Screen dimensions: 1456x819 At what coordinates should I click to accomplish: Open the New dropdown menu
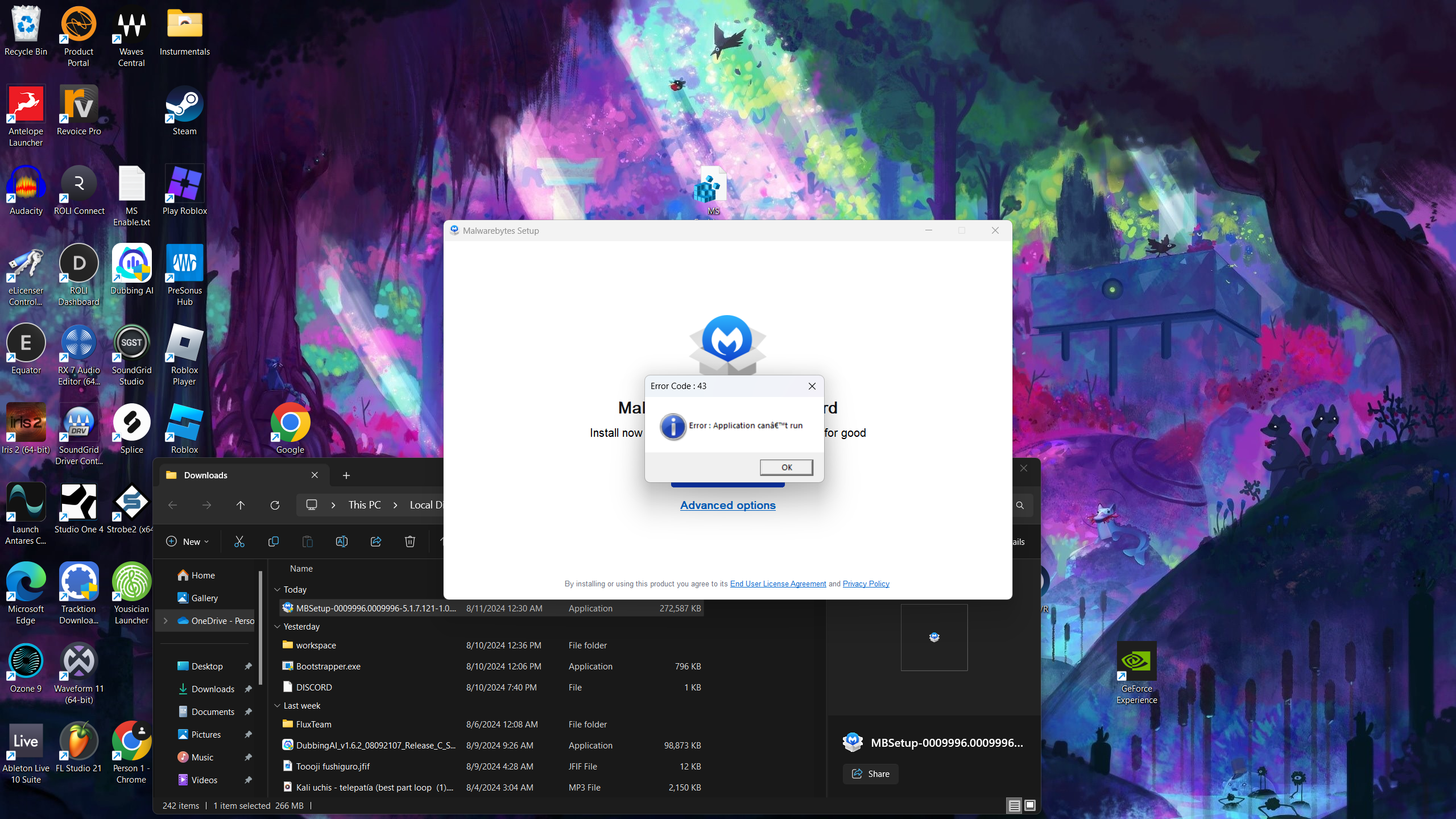coord(187,541)
